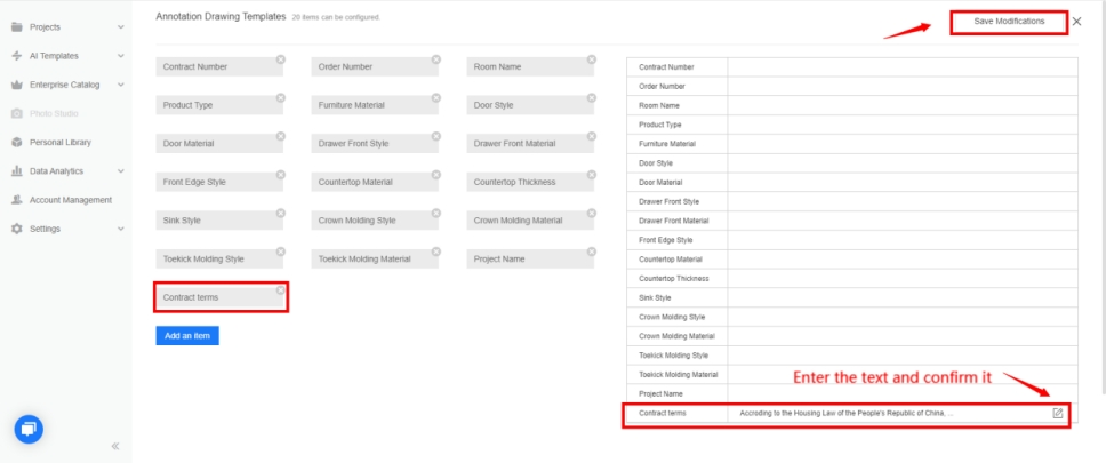The width and height of the screenshot is (1107, 463).
Task: Open the chat support bubble
Action: coord(30,429)
